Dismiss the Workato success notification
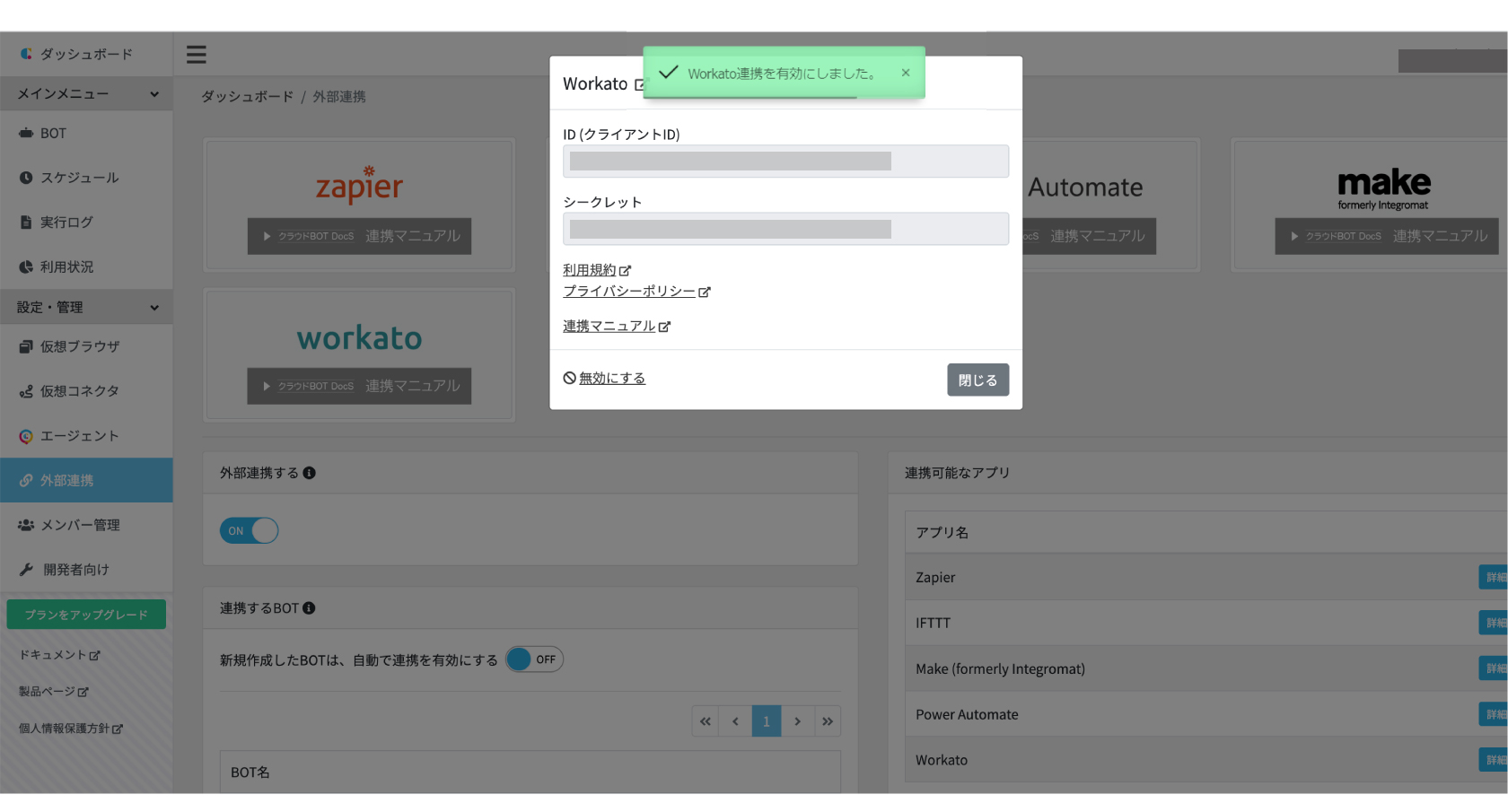Screen dimensions: 1508x812 [906, 73]
